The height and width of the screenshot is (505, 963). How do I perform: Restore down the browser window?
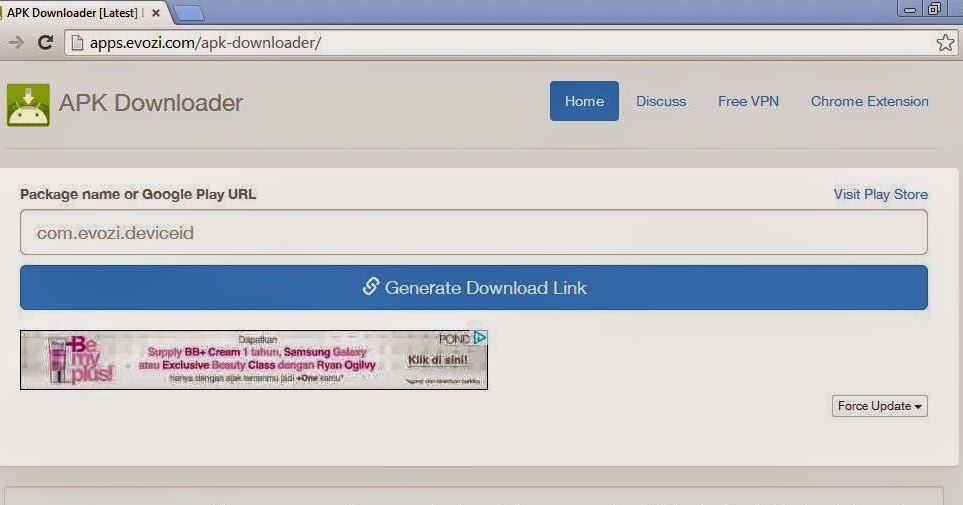point(934,9)
